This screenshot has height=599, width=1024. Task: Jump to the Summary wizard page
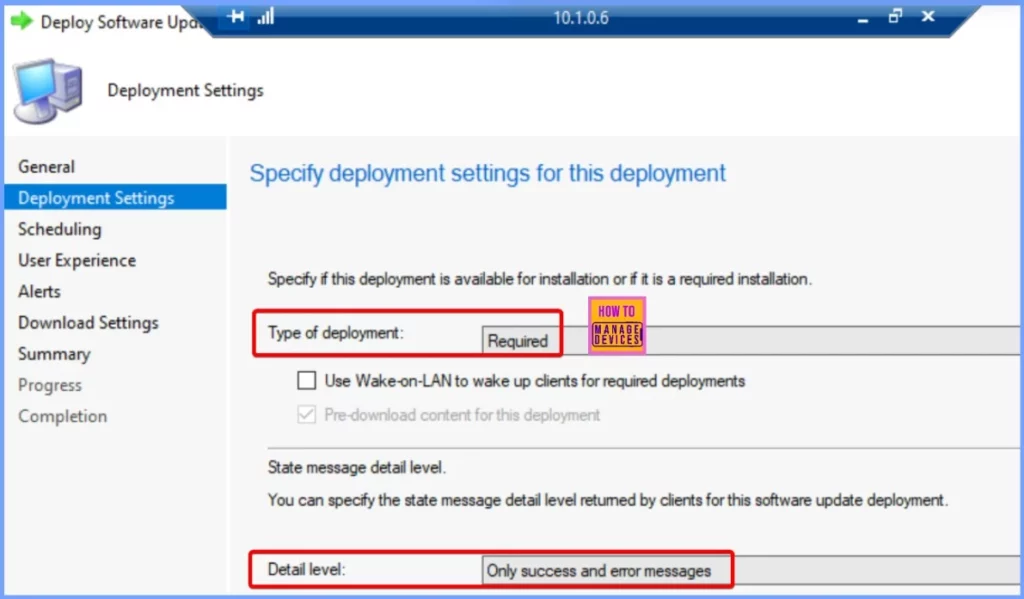54,354
